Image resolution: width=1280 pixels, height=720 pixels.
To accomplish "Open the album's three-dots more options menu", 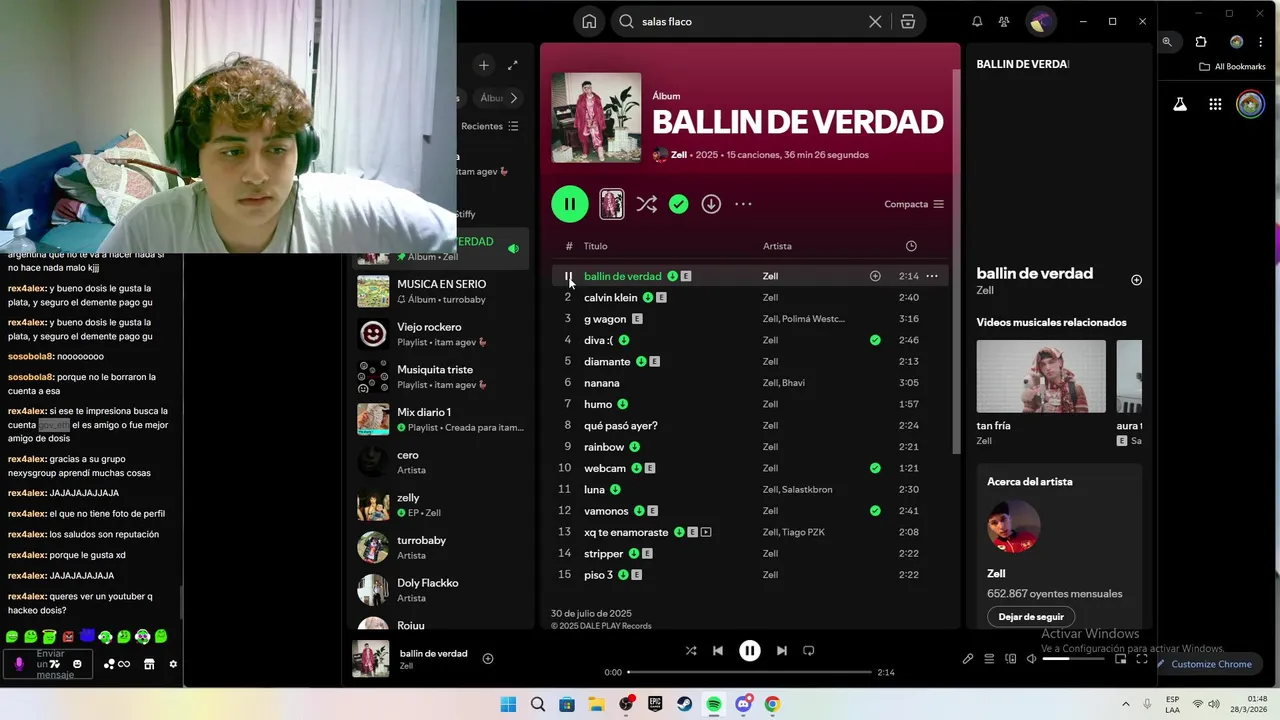I will (x=743, y=204).
